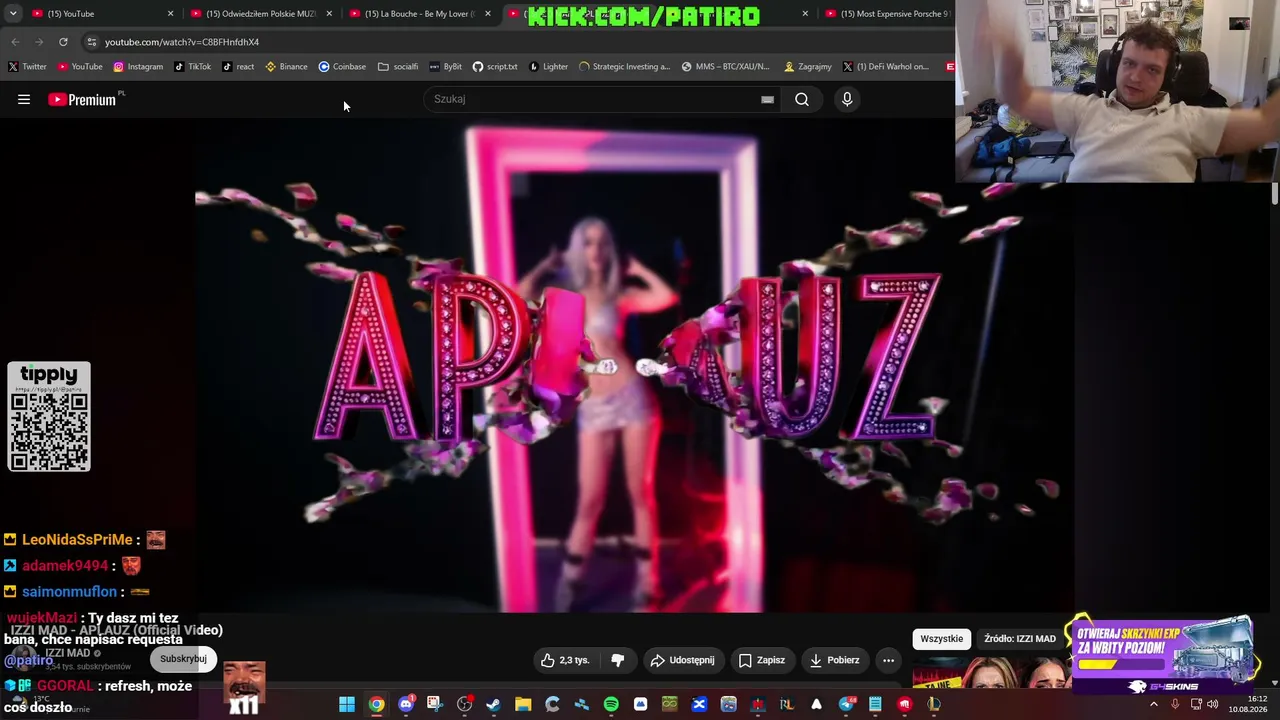1280x720 pixels.
Task: Open TikTok bookmark
Action: point(192,66)
